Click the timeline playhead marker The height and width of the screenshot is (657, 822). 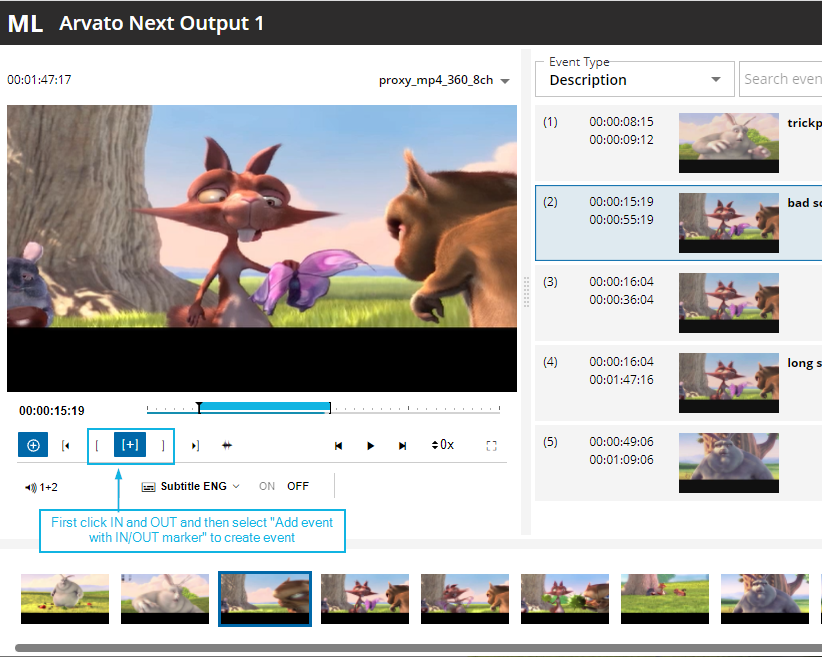point(199,407)
